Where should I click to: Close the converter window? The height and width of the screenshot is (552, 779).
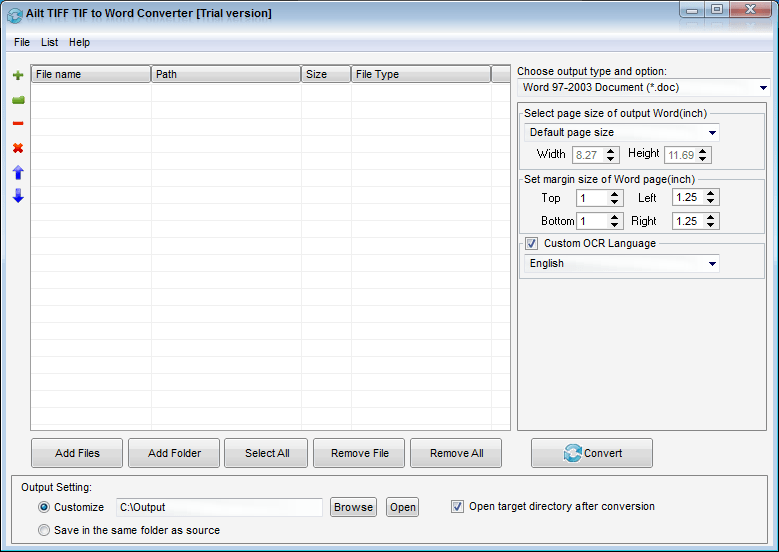tap(751, 10)
